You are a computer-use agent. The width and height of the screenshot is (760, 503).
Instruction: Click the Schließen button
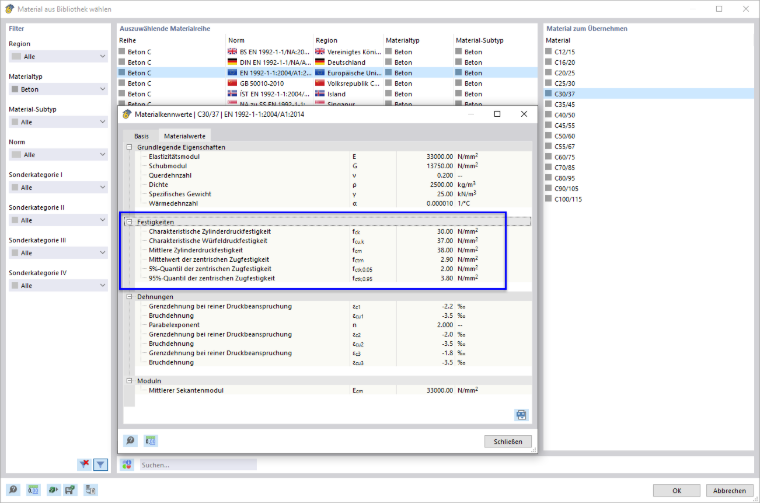pyautogui.click(x=508, y=441)
